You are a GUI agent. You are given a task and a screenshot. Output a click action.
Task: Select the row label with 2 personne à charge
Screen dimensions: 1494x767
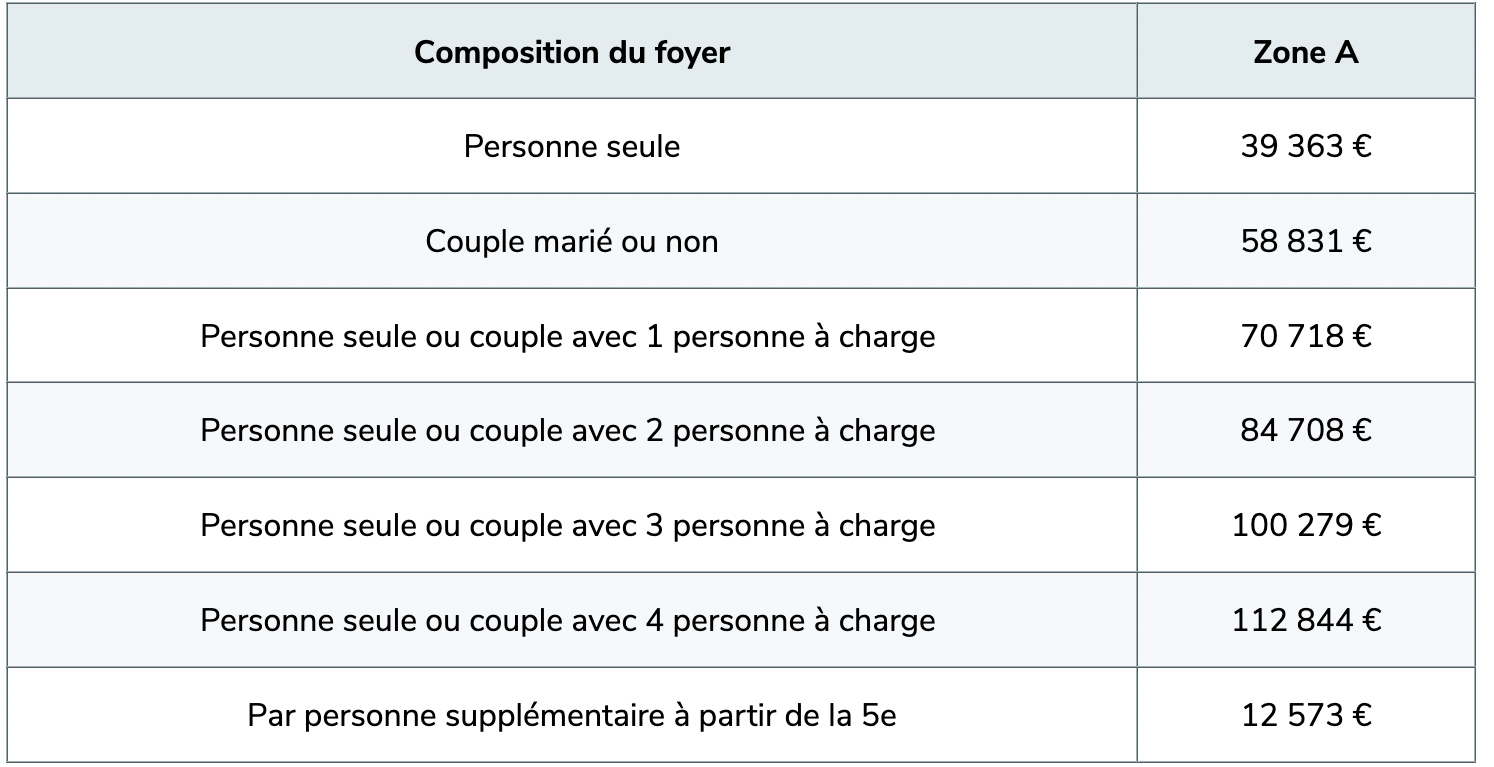[568, 431]
